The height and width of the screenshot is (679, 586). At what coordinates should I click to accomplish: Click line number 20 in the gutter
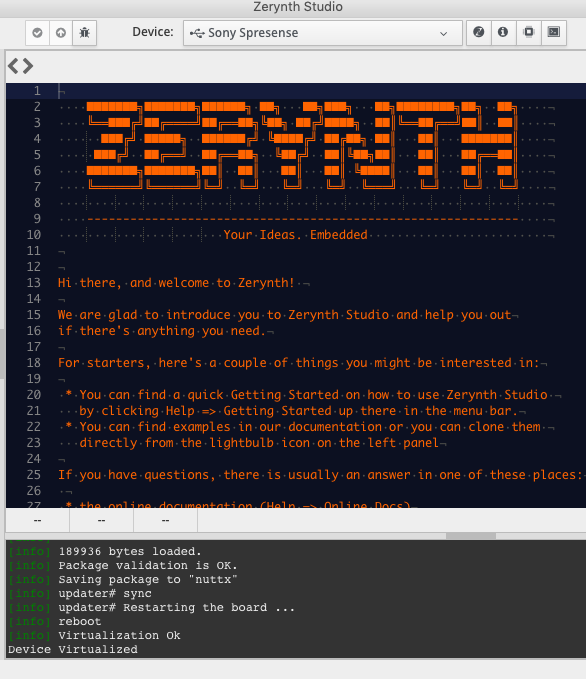coord(34,394)
